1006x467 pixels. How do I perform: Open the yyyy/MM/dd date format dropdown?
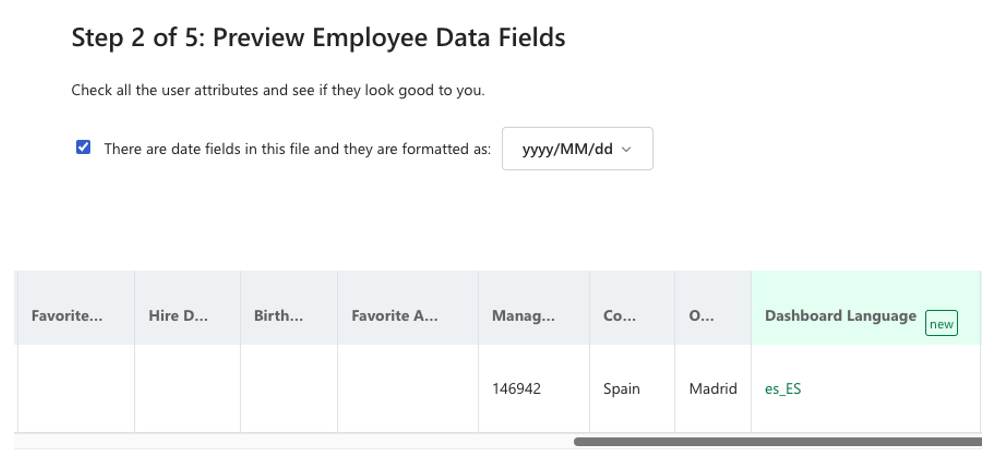(577, 149)
